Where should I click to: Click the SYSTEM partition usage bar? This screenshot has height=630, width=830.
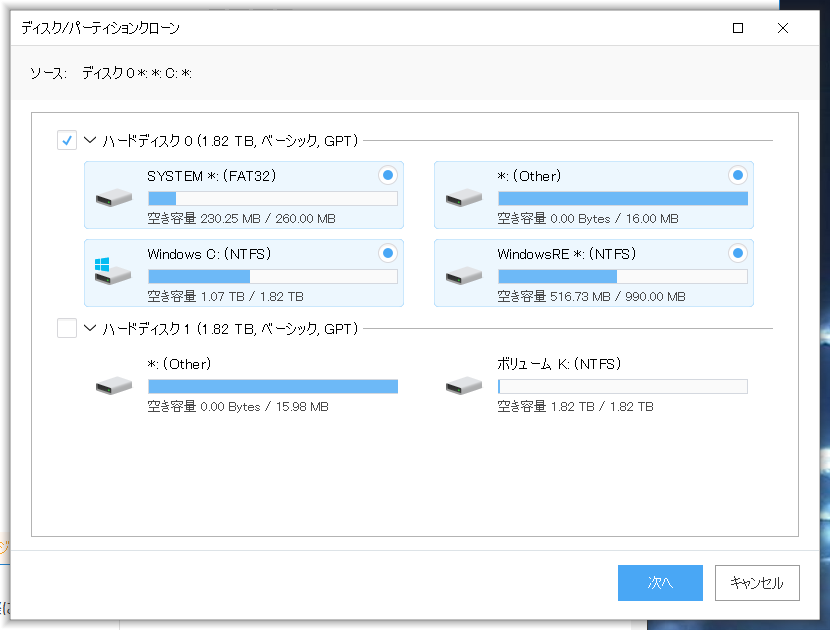point(273,199)
